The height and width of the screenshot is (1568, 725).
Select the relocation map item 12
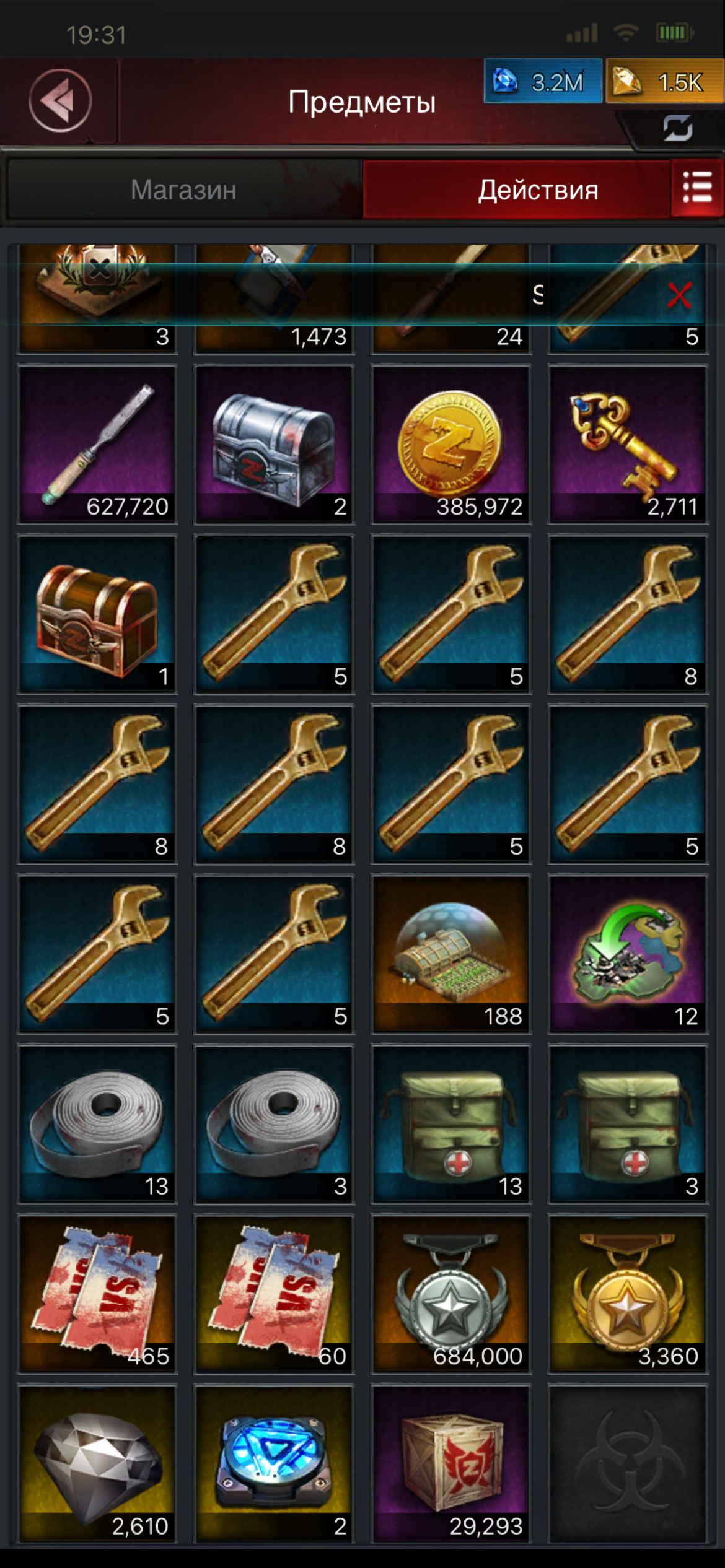click(627, 954)
